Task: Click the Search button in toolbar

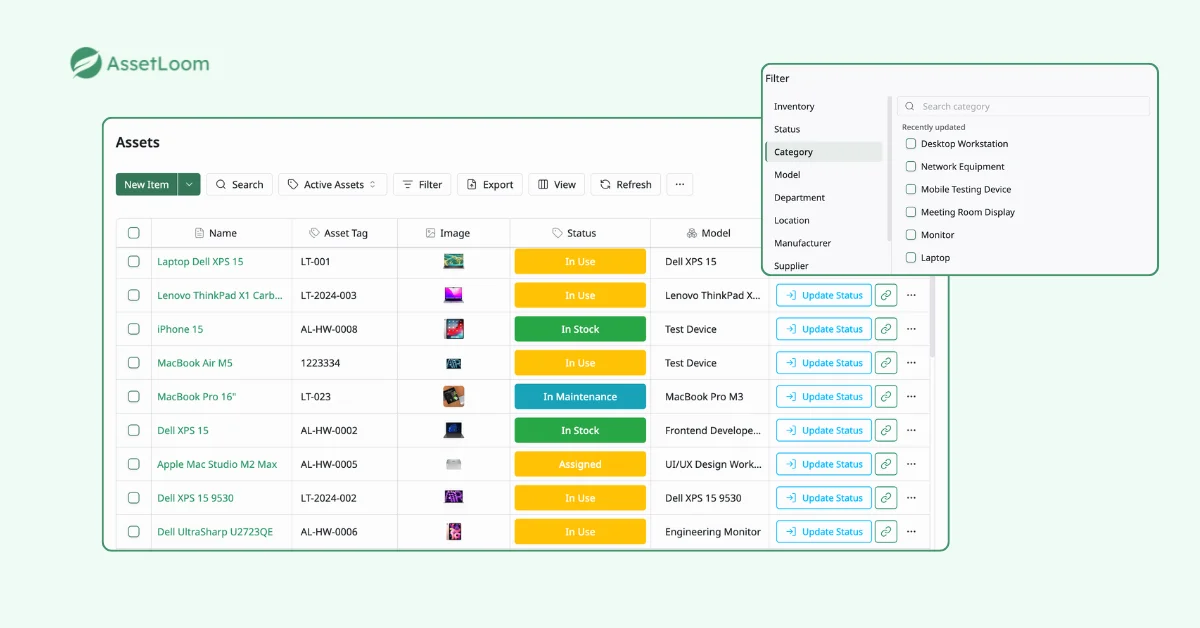Action: (x=239, y=184)
